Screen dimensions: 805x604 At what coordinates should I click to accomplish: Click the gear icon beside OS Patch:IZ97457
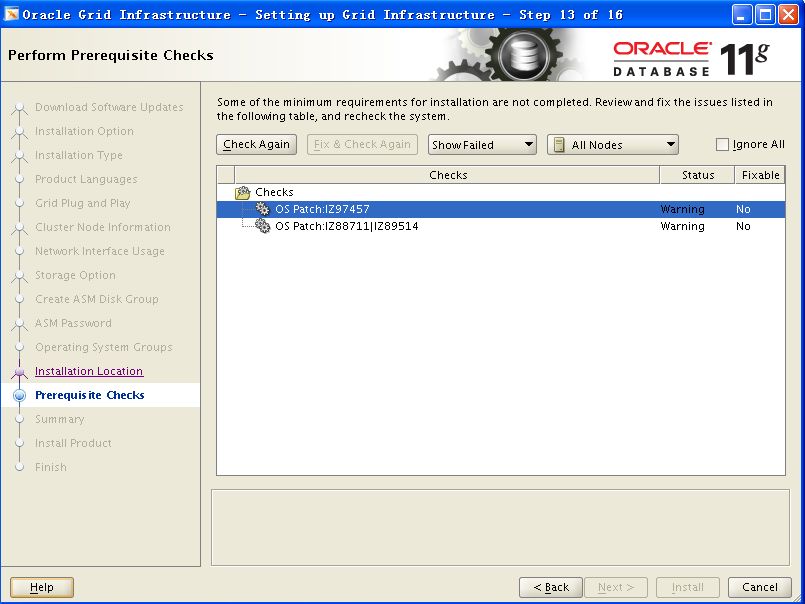(263, 209)
